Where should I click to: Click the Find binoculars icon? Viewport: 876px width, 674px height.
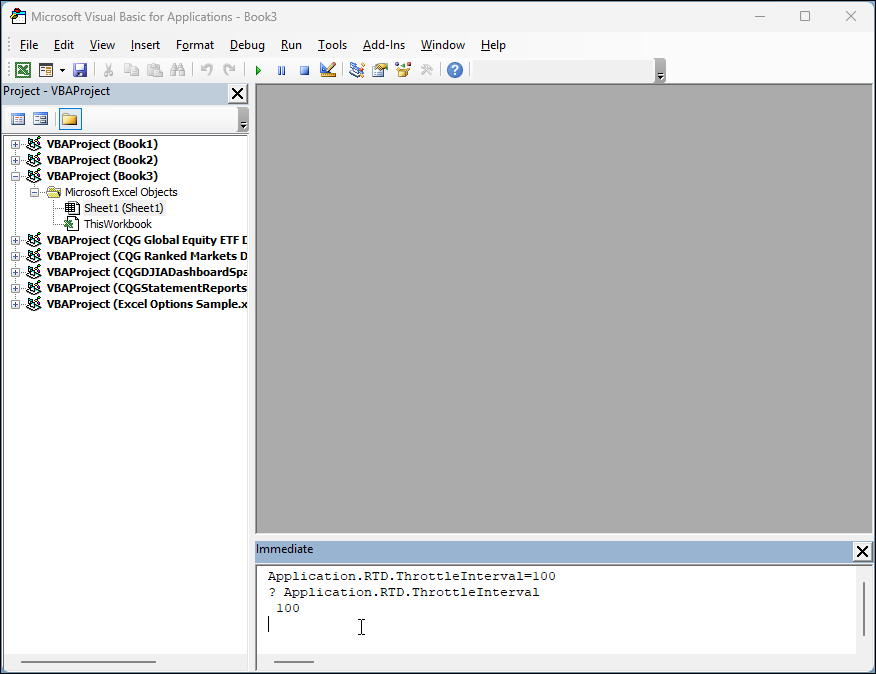tap(178, 70)
